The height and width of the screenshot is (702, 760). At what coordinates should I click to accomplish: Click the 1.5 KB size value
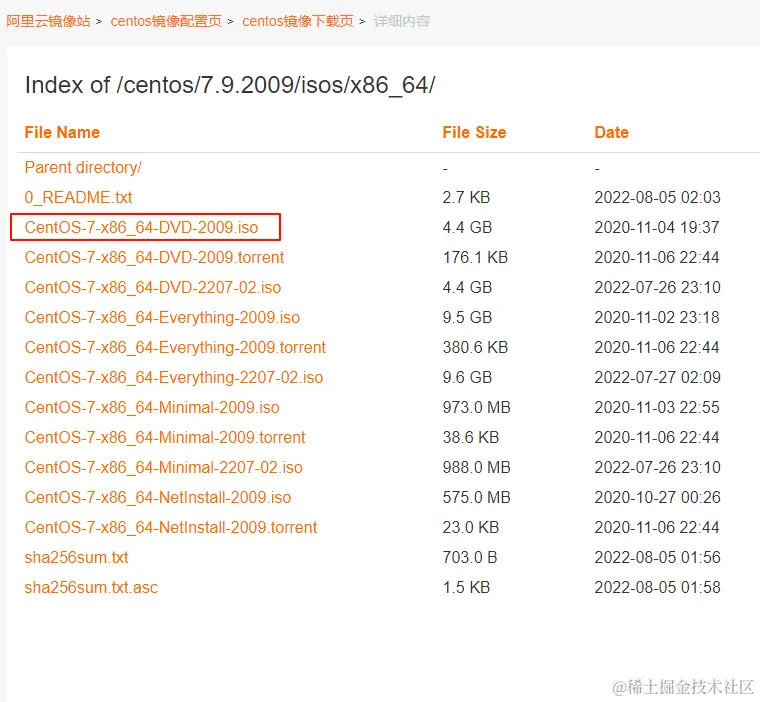click(x=466, y=588)
